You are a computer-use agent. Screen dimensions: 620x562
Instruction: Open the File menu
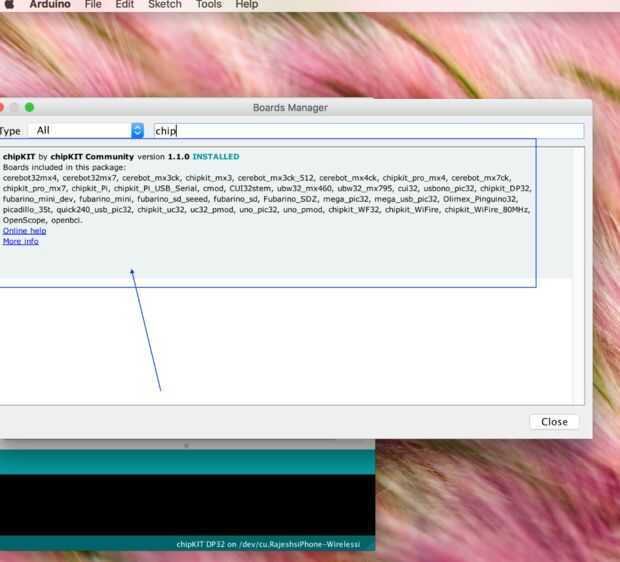(93, 4)
